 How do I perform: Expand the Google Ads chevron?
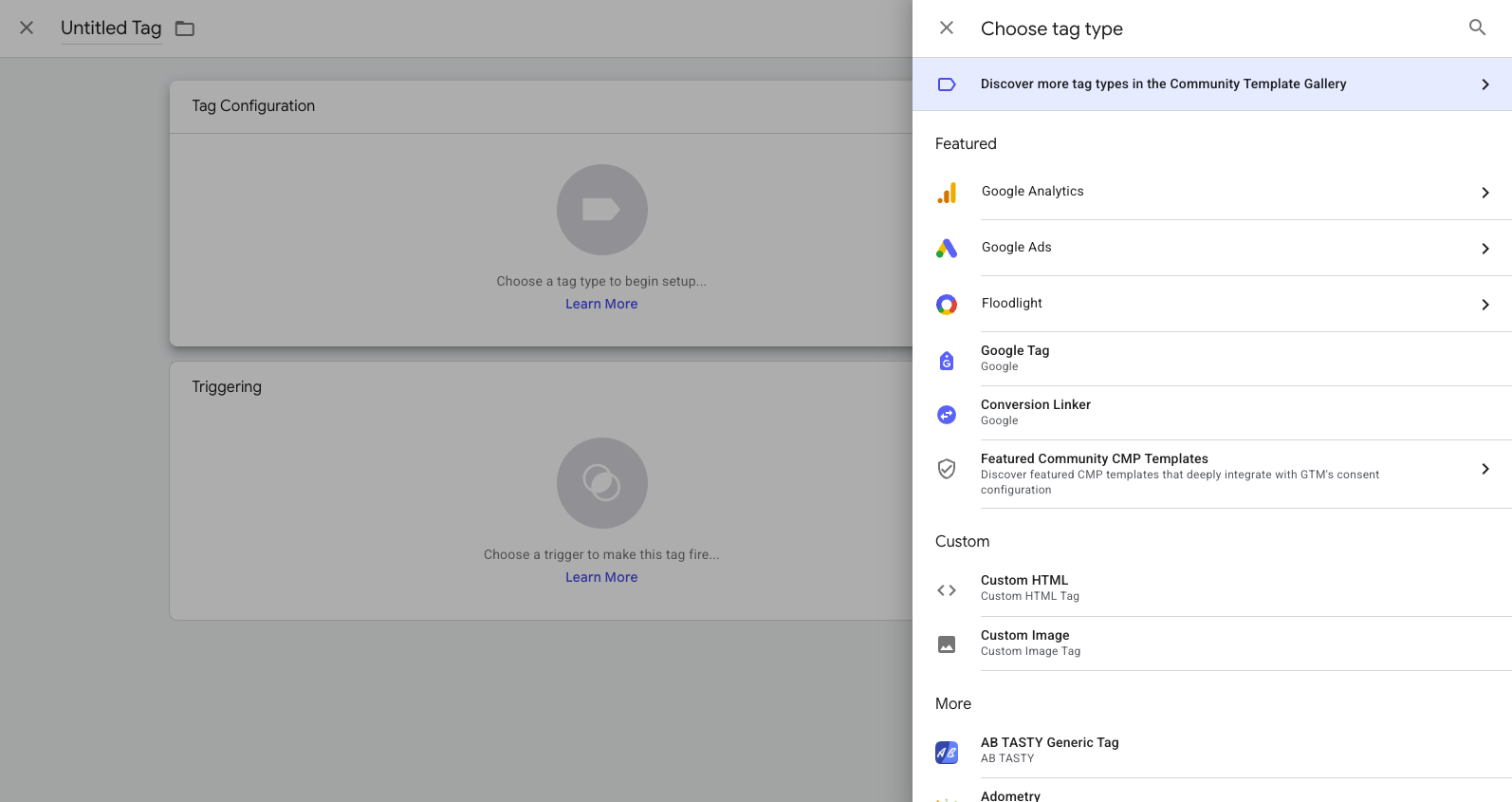(1484, 249)
